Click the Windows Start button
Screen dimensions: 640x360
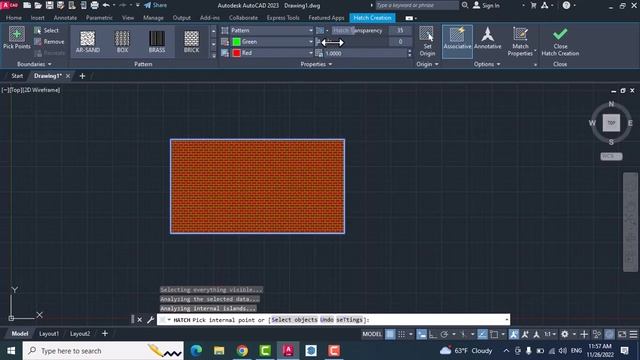(11, 351)
